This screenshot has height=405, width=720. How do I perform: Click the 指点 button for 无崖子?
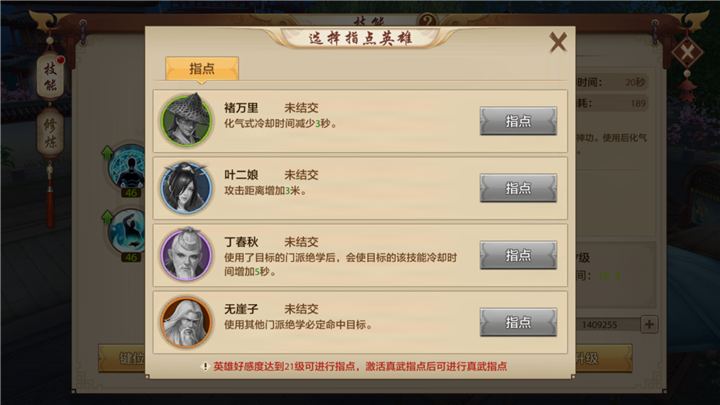pos(518,322)
